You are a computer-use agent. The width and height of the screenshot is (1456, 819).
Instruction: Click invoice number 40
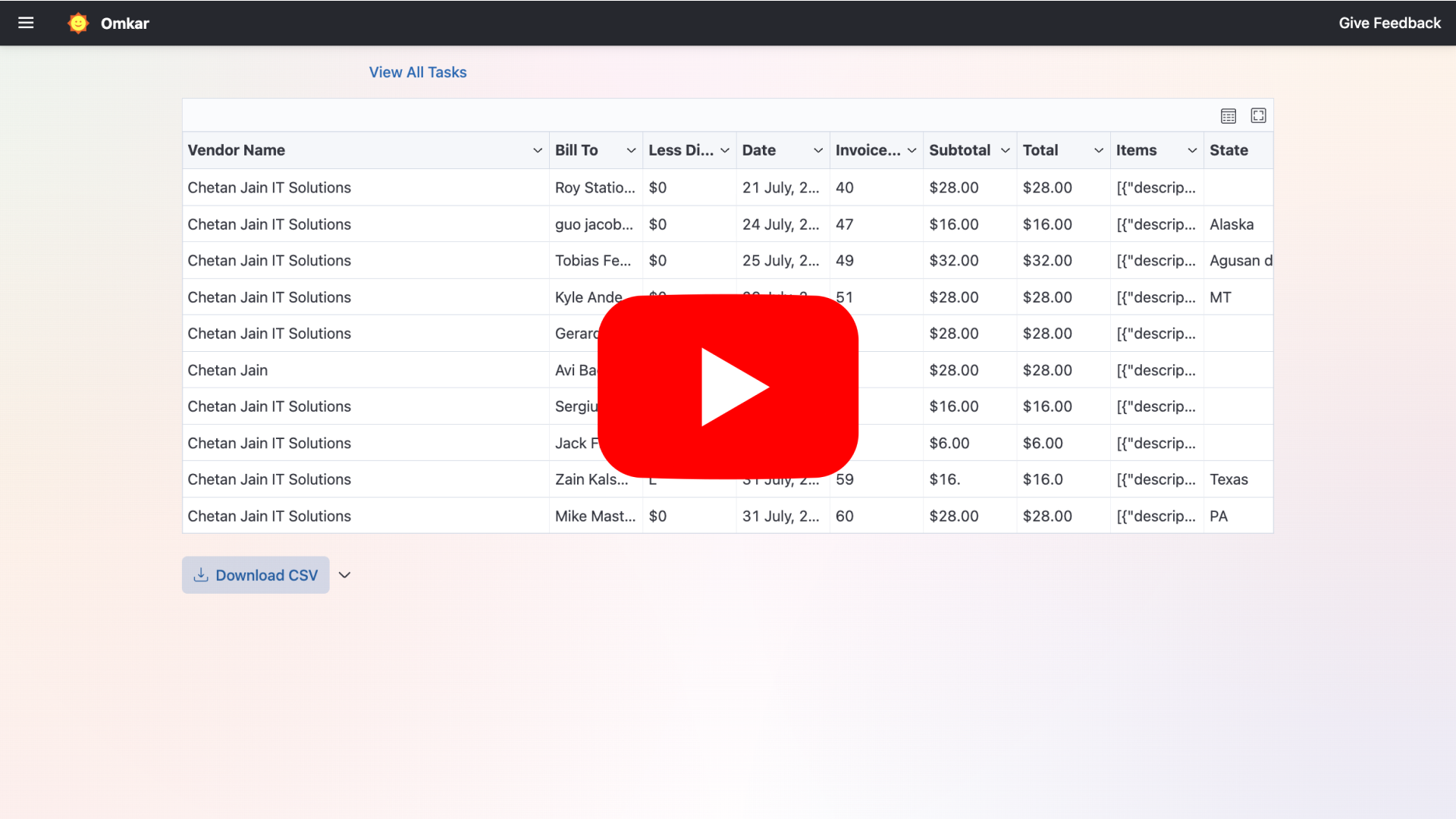877,187
